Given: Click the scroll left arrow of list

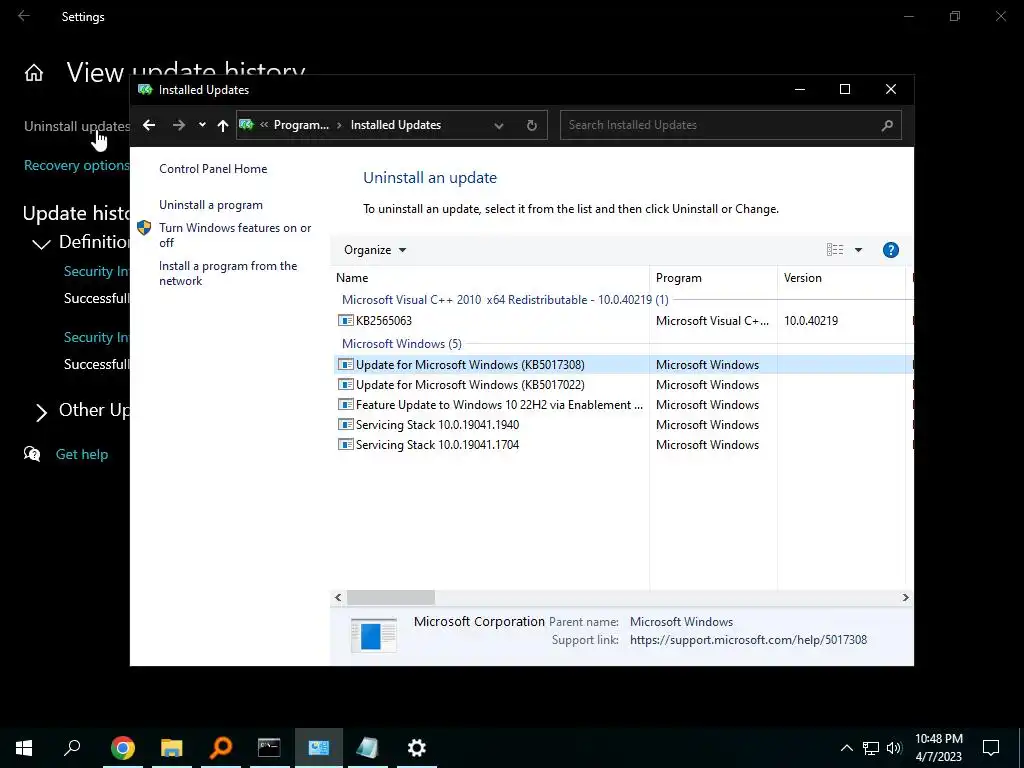Looking at the screenshot, I should 338,597.
